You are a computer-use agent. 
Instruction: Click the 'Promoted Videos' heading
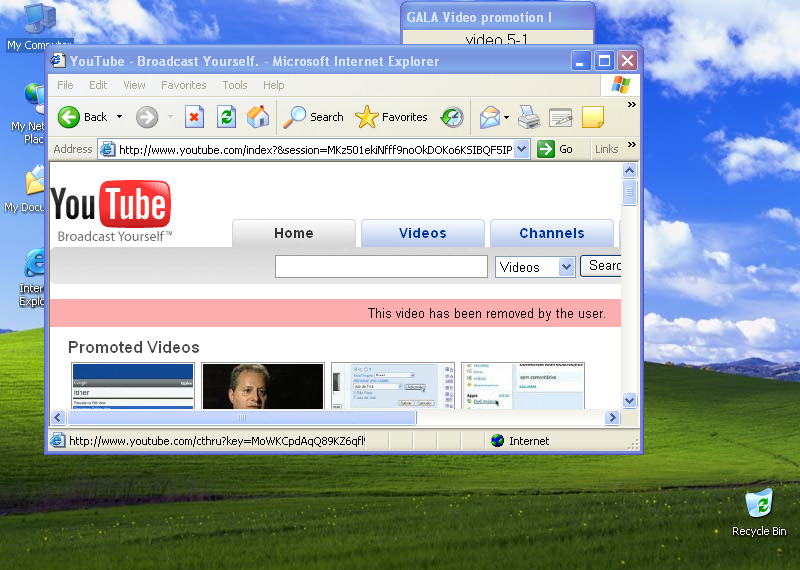coord(134,347)
